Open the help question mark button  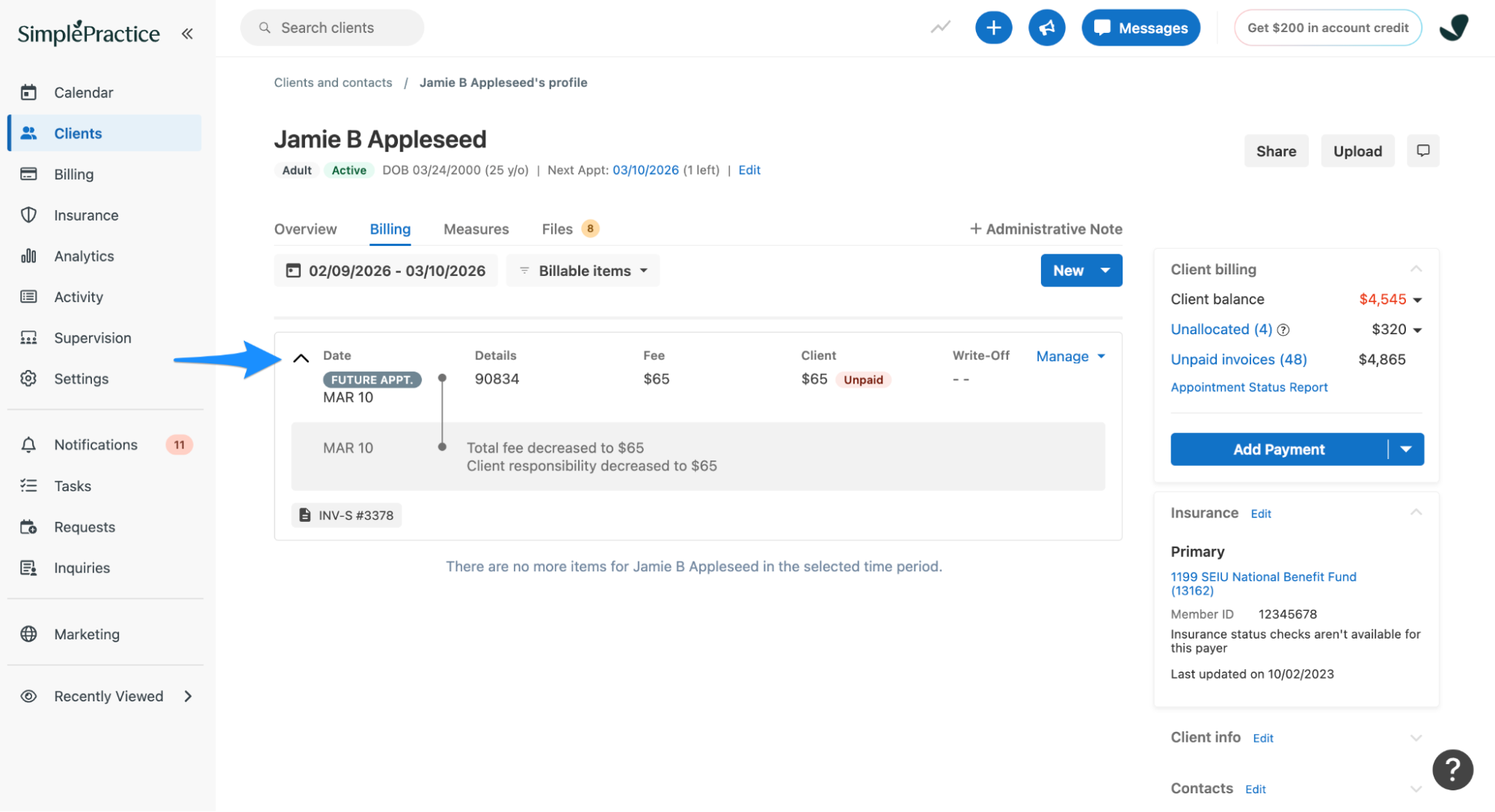pos(1452,769)
